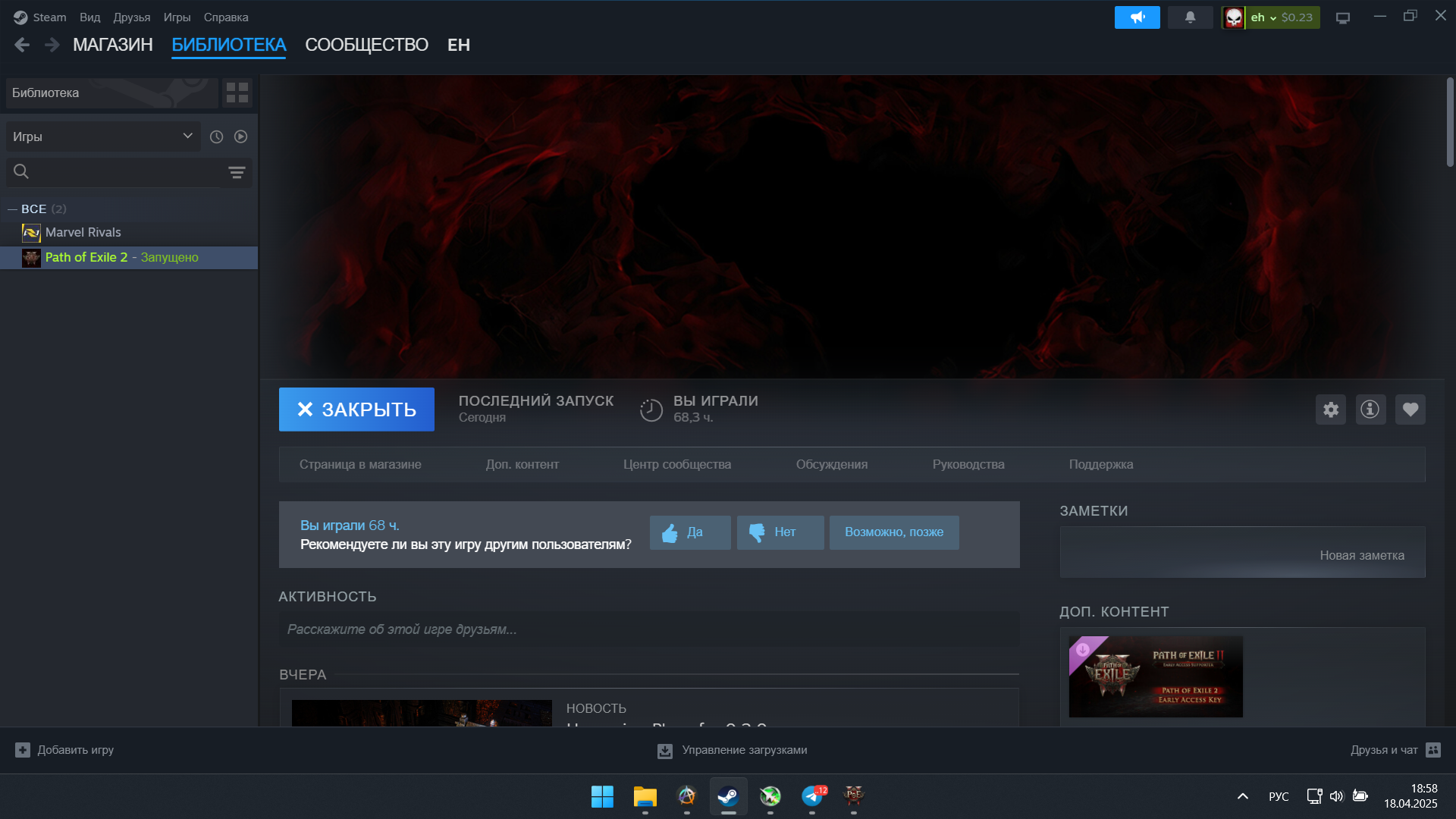Open Path of Exile taskbar icon

click(854, 796)
